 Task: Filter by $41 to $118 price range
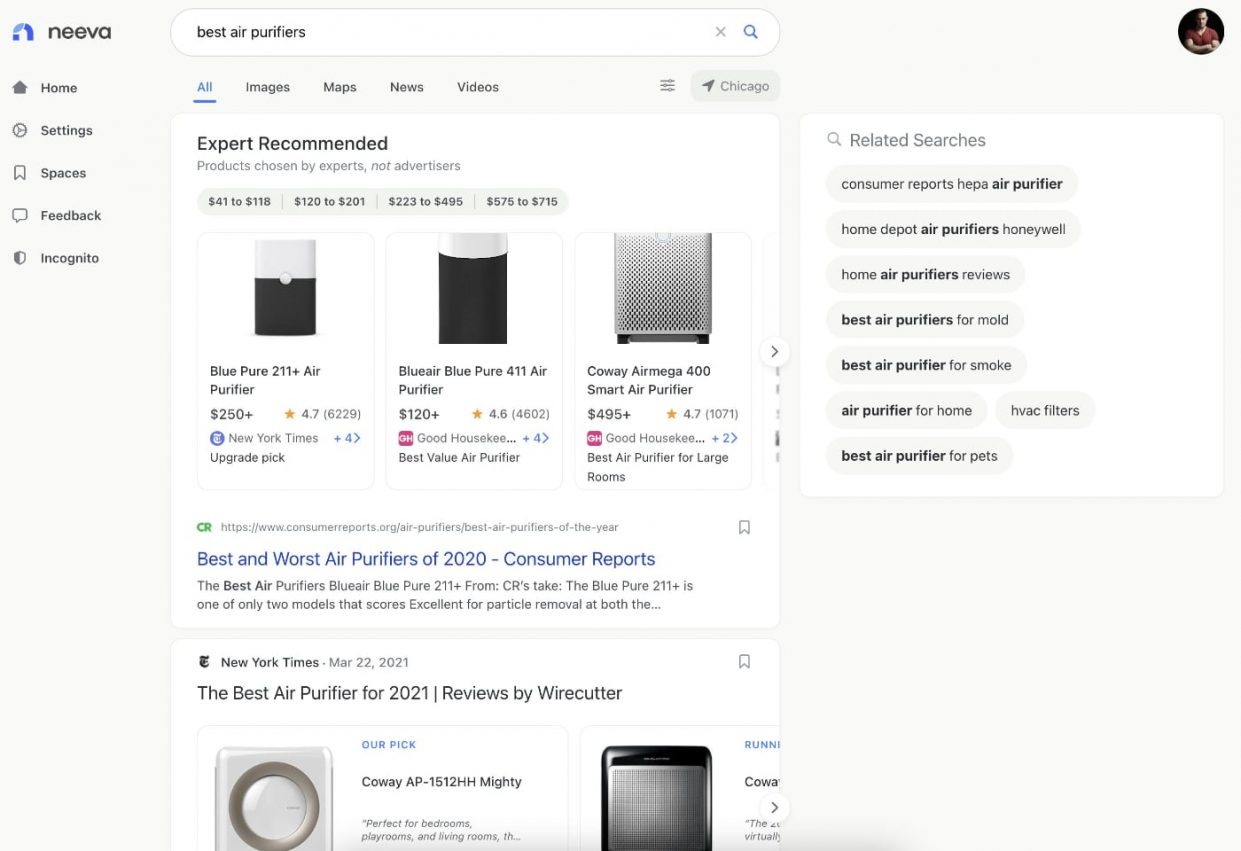coord(239,201)
